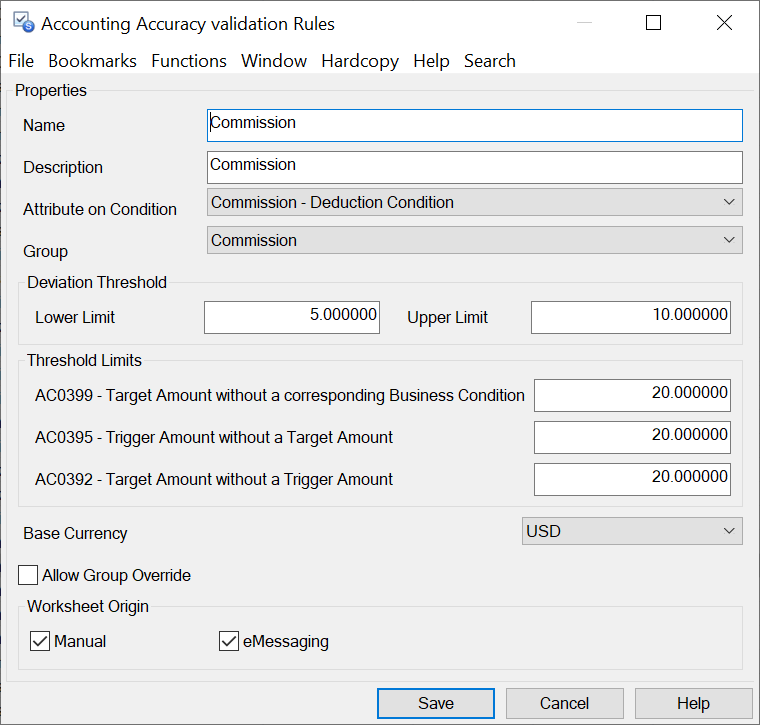
Task: Click the Upper Limit field
Action: pyautogui.click(x=631, y=317)
